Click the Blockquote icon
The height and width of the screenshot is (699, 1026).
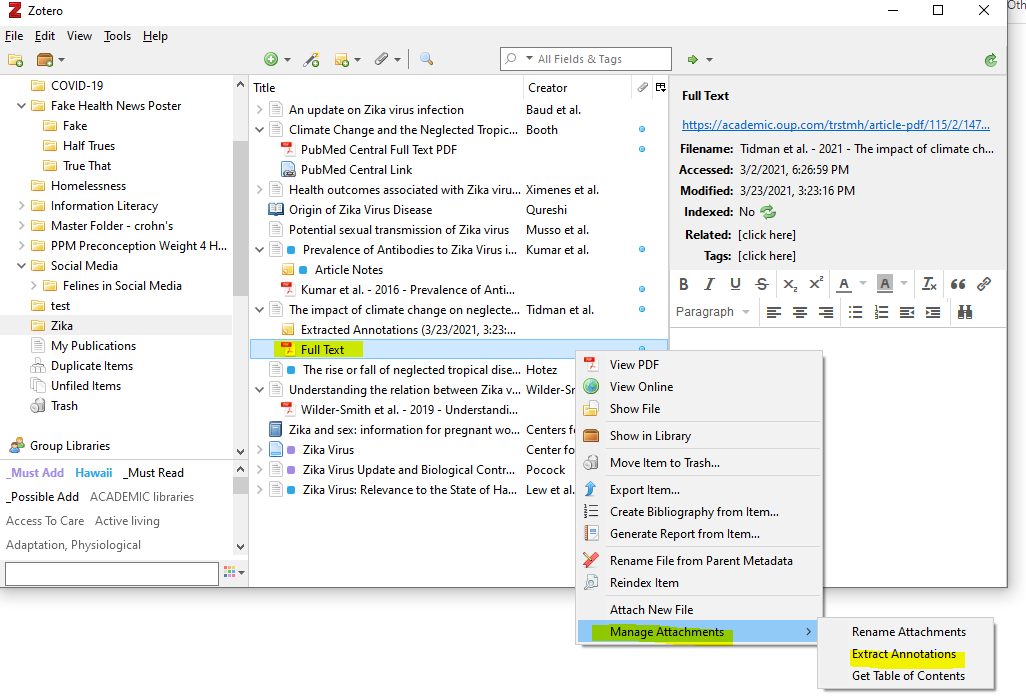[958, 284]
